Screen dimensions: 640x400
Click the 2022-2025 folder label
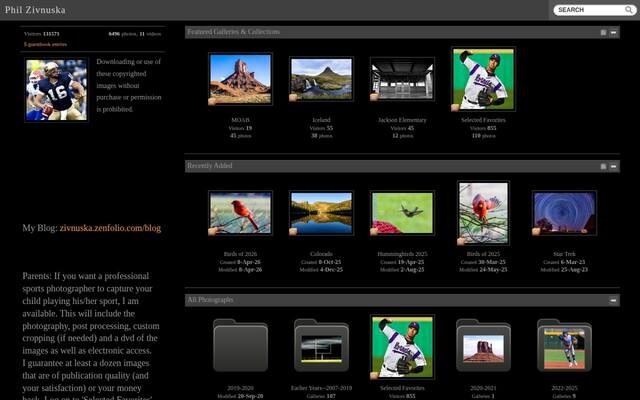[x=564, y=388]
